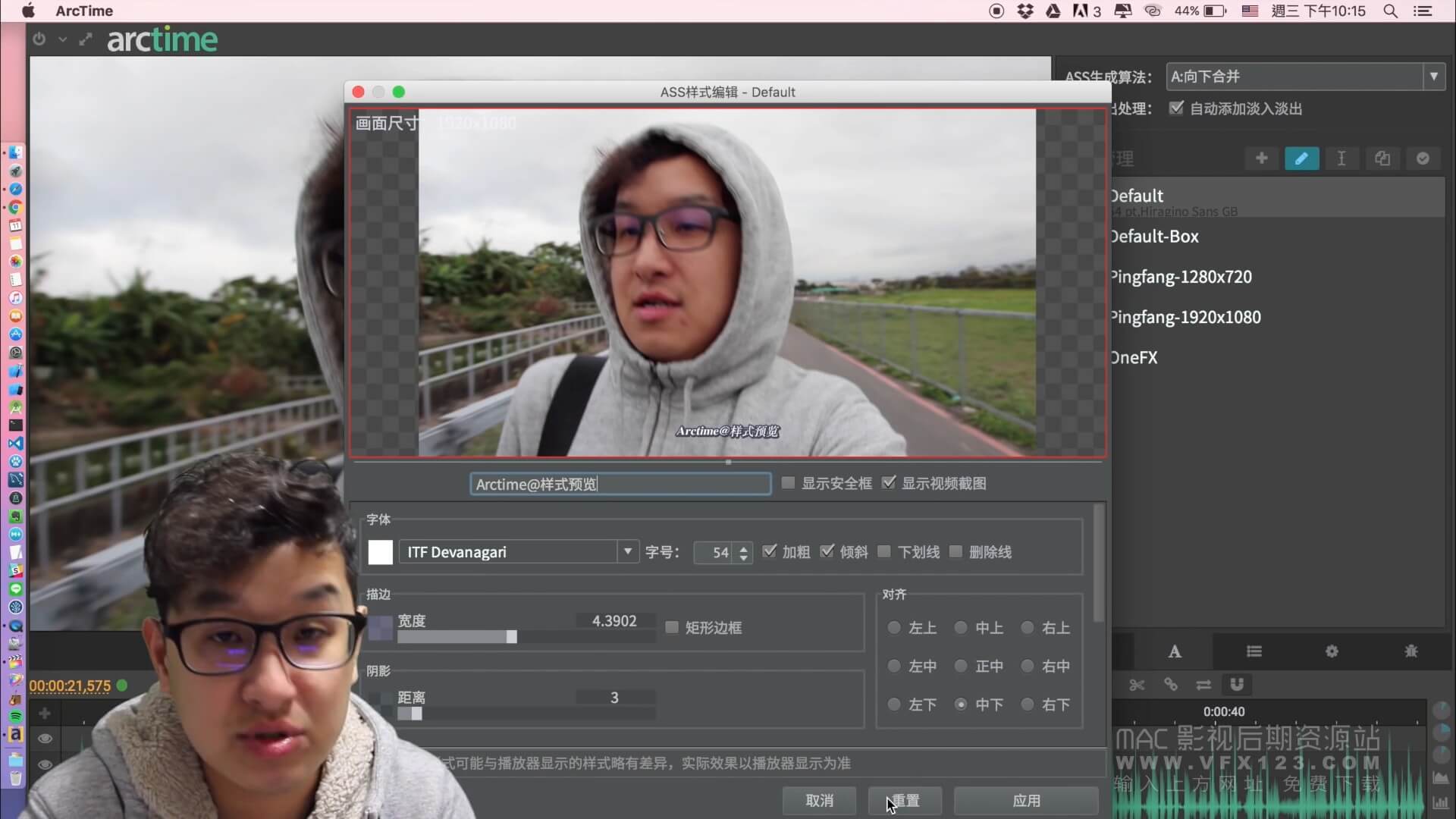The width and height of the screenshot is (1456, 819).
Task: Toggle 加粗 bold checkbox
Action: click(770, 551)
